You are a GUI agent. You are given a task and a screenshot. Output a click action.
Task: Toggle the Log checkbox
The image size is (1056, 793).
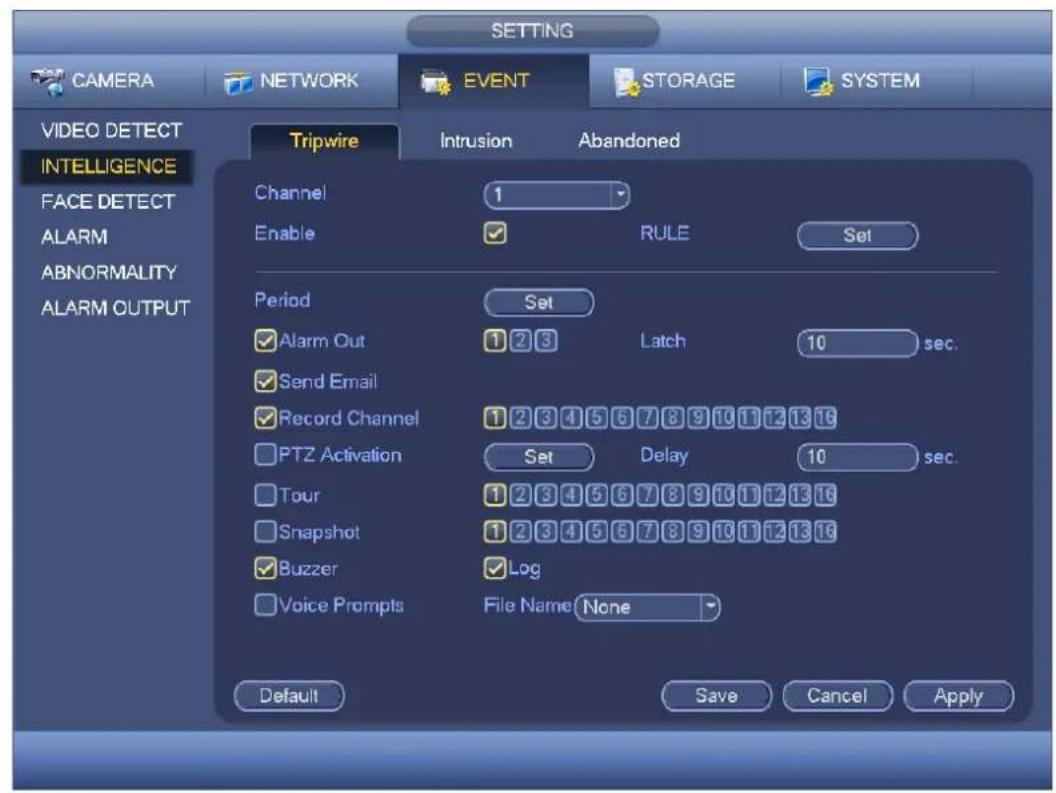click(495, 568)
